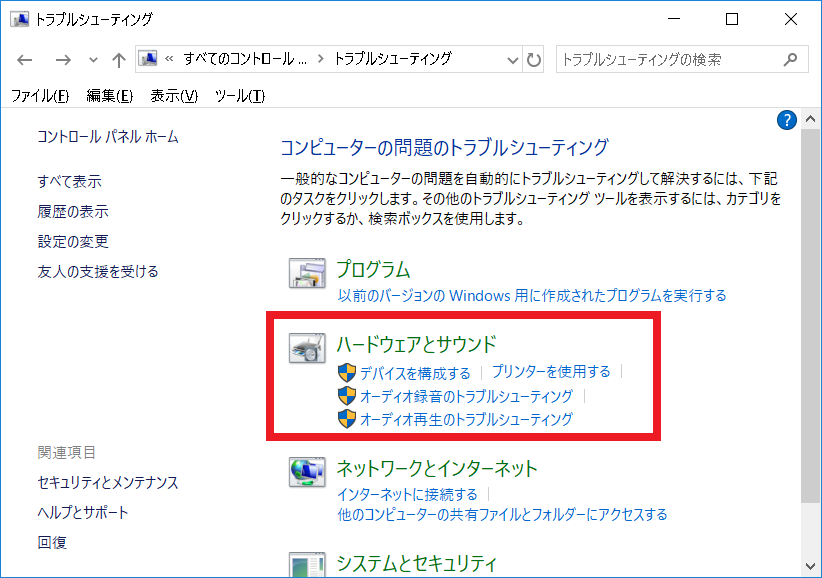Open the ファイル(F) menu
Screen dimensions: 822x578
40,96
